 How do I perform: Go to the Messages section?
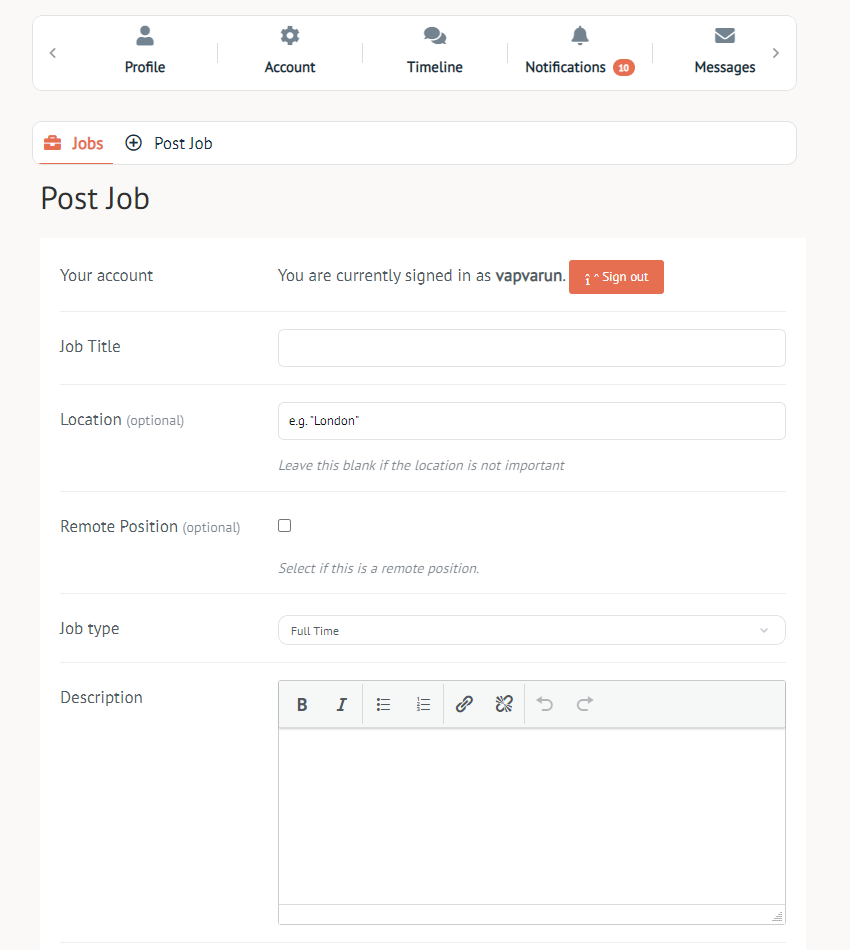pos(724,52)
